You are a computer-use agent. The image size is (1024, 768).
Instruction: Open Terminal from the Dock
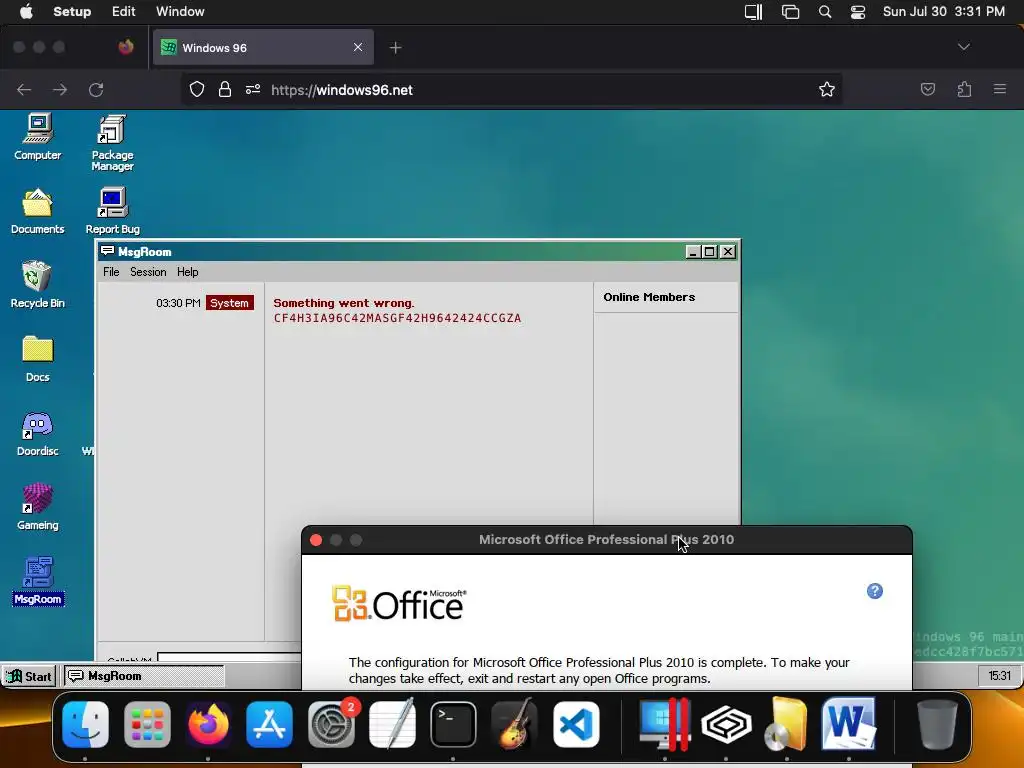pos(453,724)
